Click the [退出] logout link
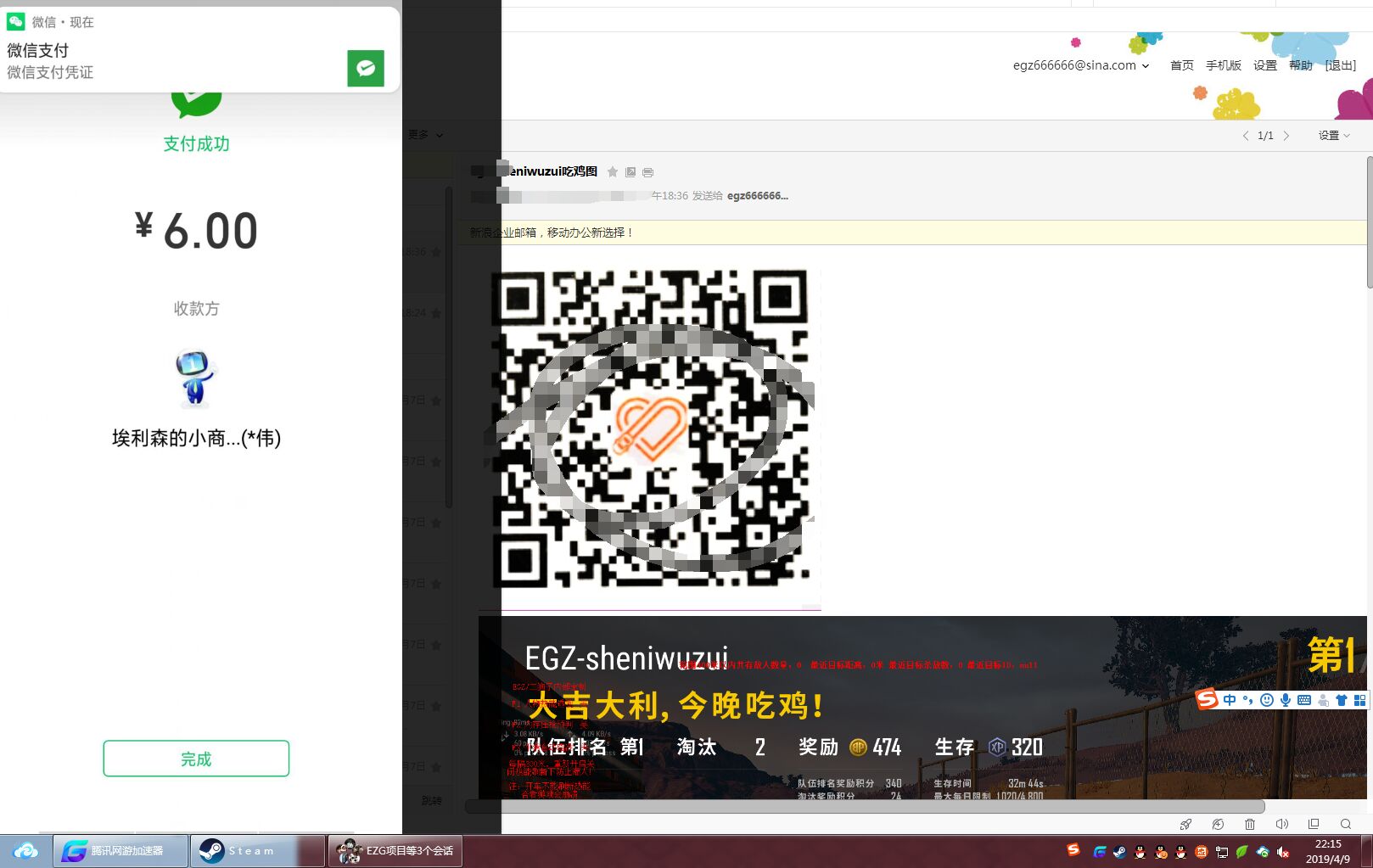The height and width of the screenshot is (868, 1373). (1340, 65)
